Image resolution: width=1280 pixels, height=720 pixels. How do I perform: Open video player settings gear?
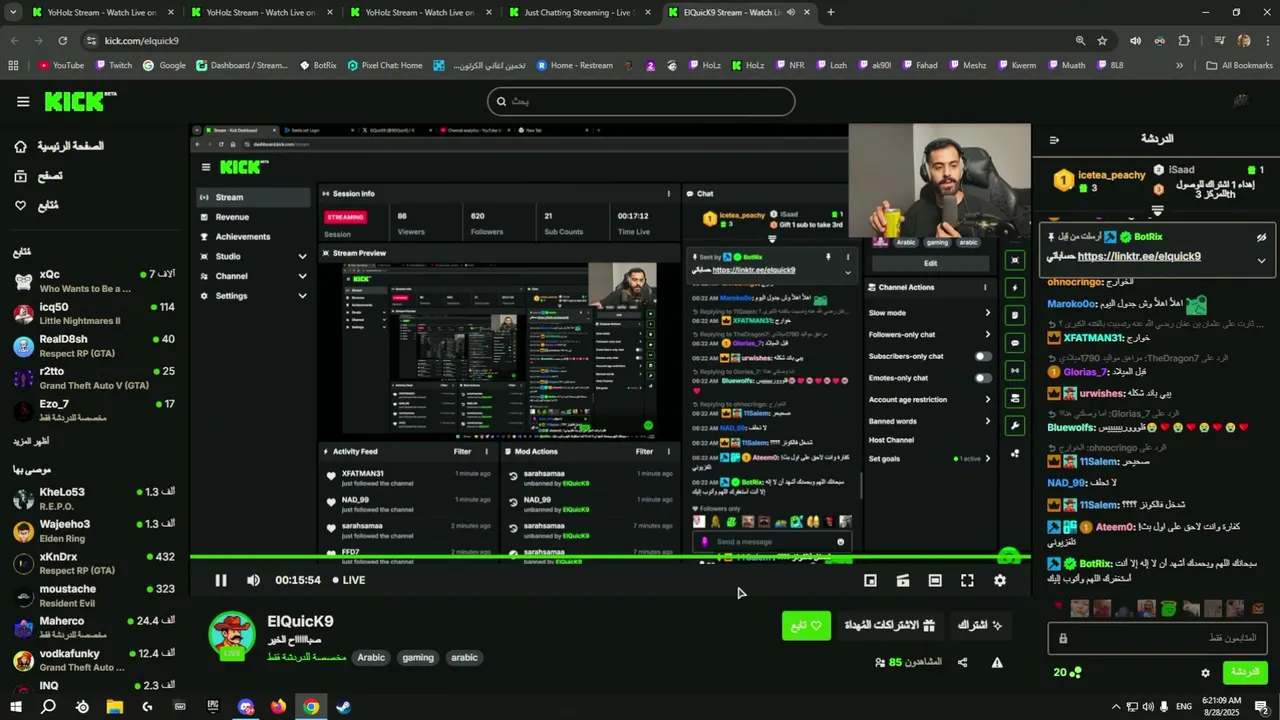[1000, 580]
